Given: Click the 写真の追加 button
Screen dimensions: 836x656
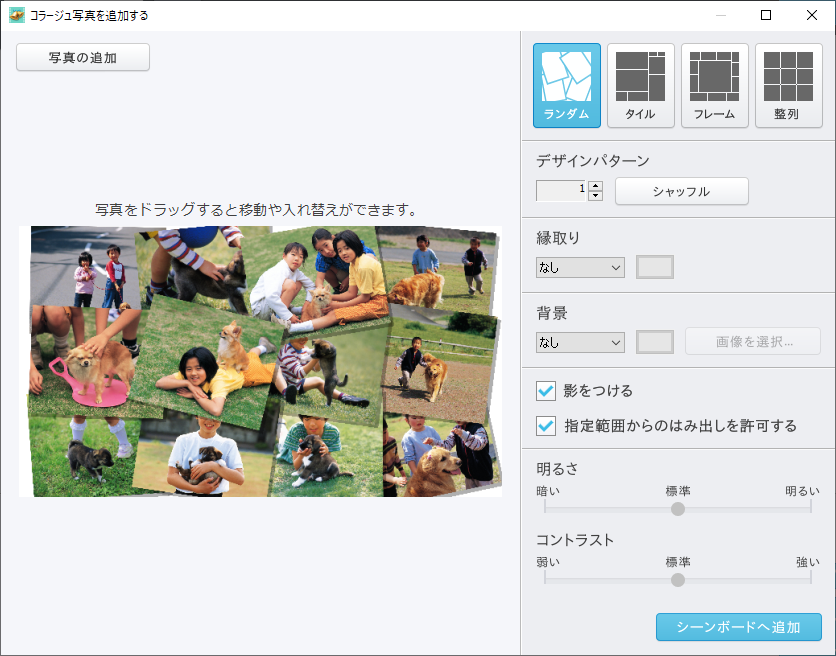Looking at the screenshot, I should (x=83, y=58).
